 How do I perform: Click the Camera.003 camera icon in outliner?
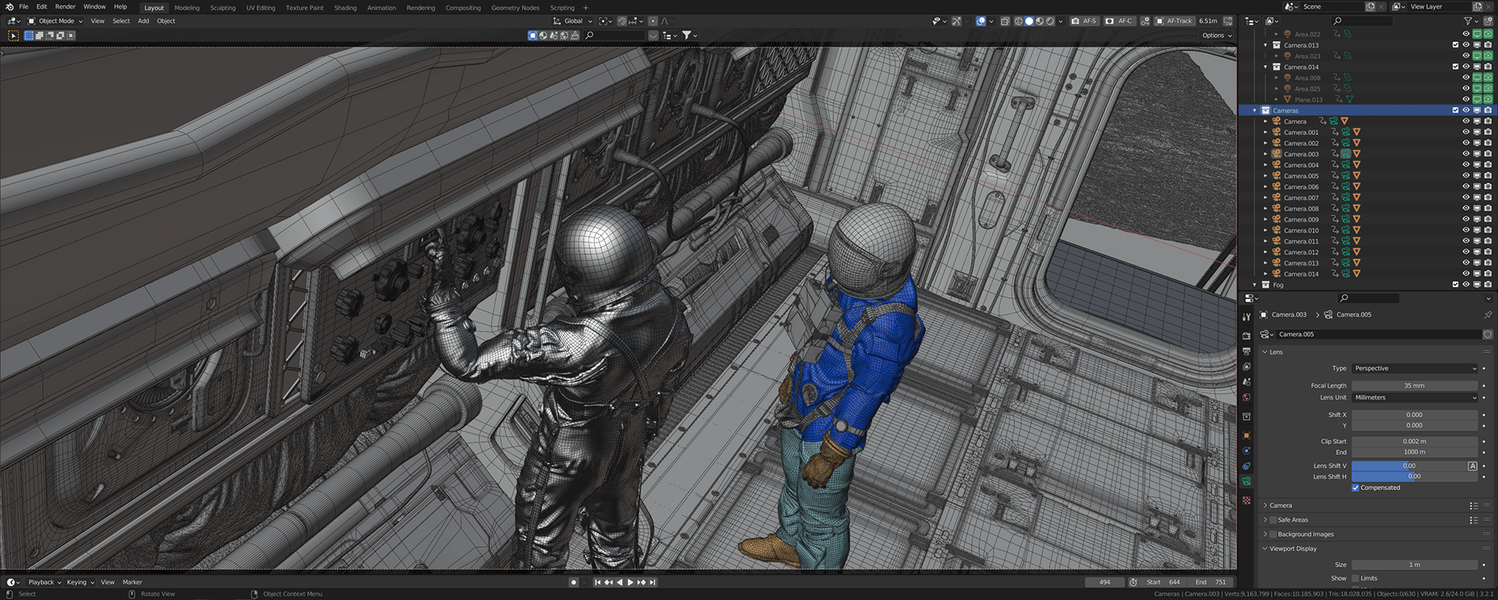point(1277,154)
